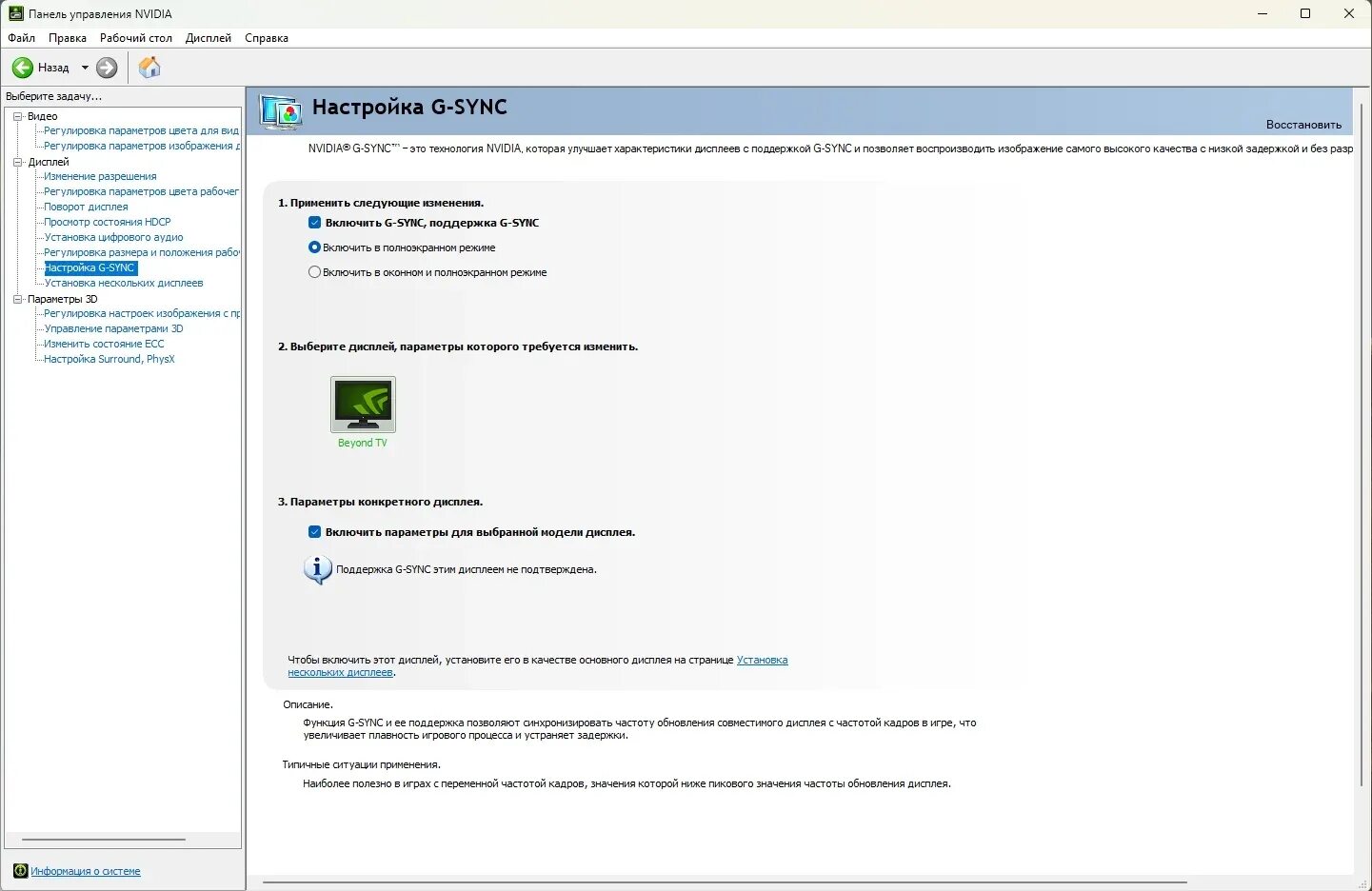
Task: Select 'Установка цифрового аудио' item
Action: [x=113, y=237]
